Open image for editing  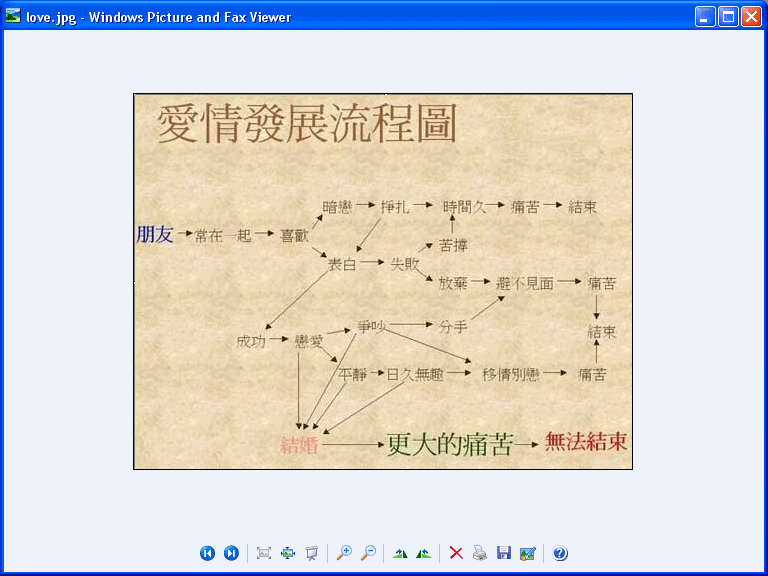coord(528,553)
